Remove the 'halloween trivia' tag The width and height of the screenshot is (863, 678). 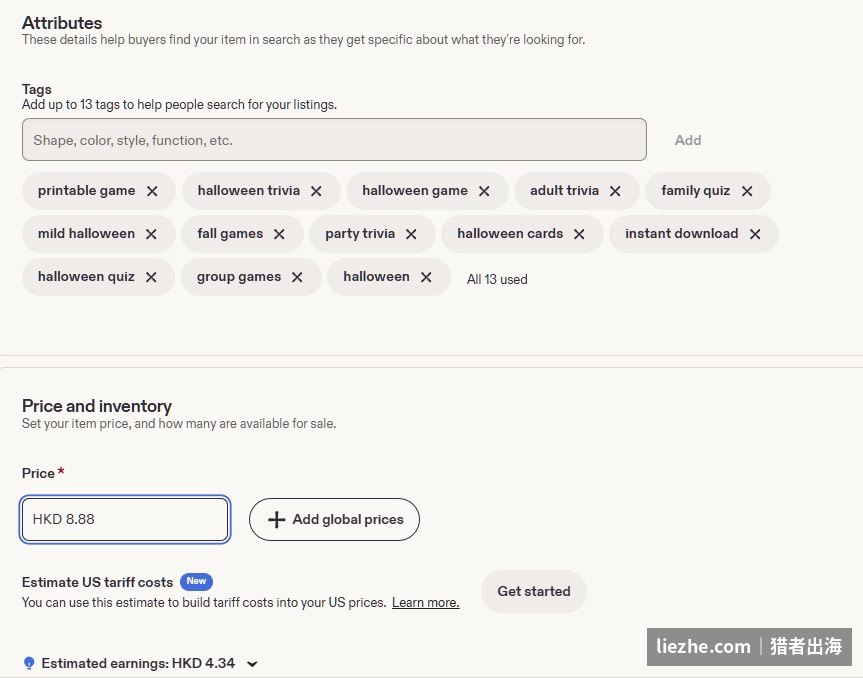tap(316, 191)
